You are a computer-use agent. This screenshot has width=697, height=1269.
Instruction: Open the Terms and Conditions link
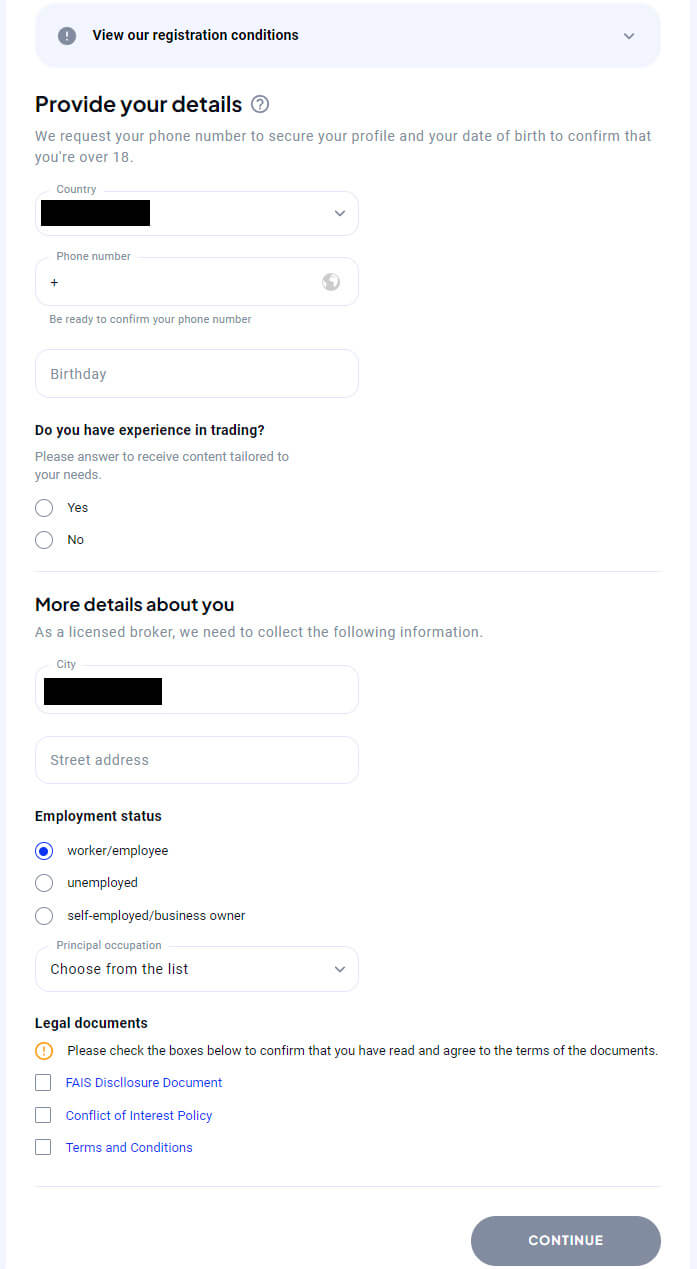(129, 1148)
